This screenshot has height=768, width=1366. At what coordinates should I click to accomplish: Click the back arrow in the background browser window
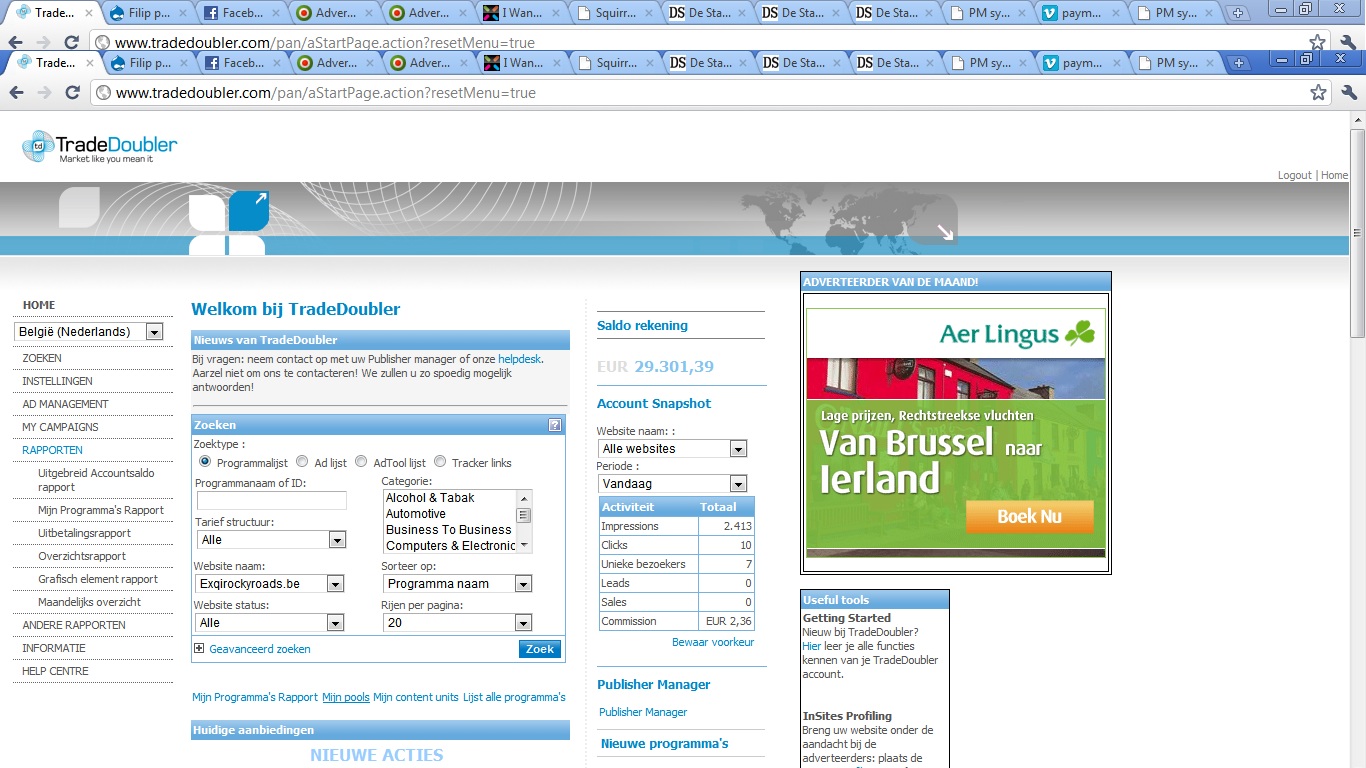pyautogui.click(x=15, y=42)
